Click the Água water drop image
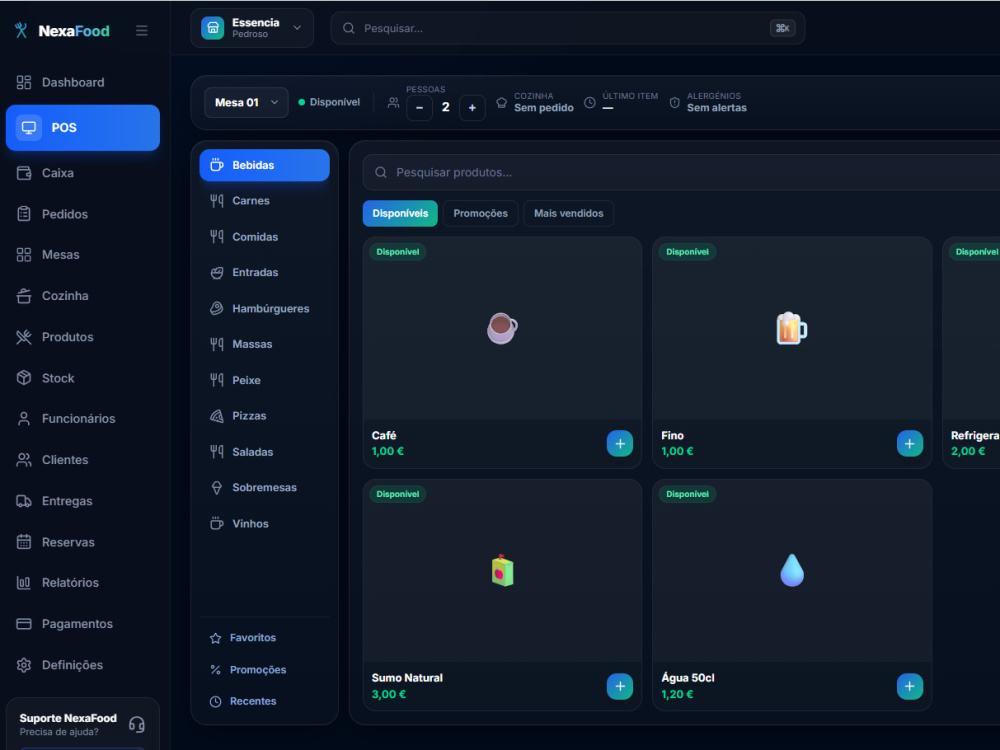 coord(792,571)
